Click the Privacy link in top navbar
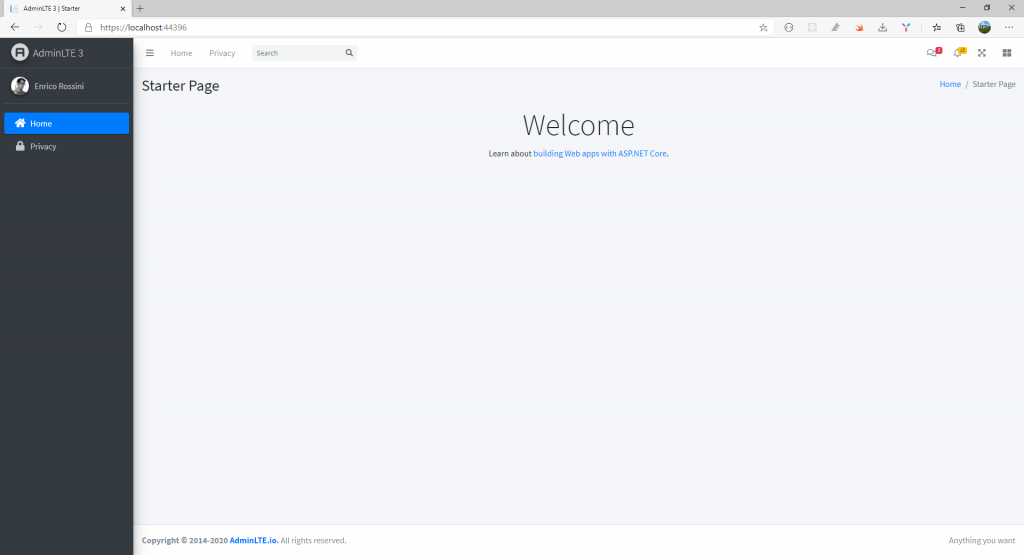The height and width of the screenshot is (555, 1024). point(222,53)
